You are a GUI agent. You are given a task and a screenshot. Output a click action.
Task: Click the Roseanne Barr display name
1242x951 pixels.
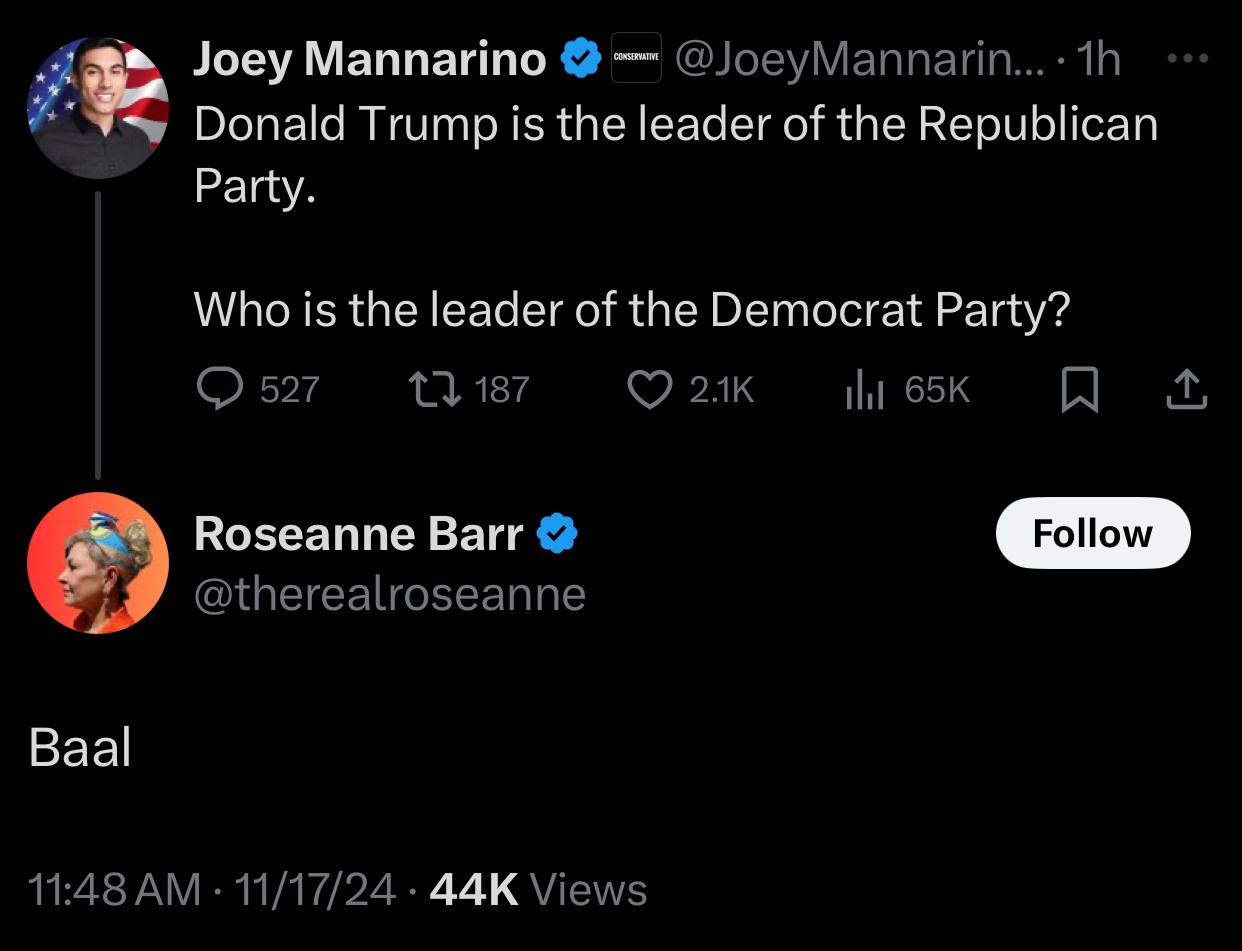pyautogui.click(x=358, y=534)
